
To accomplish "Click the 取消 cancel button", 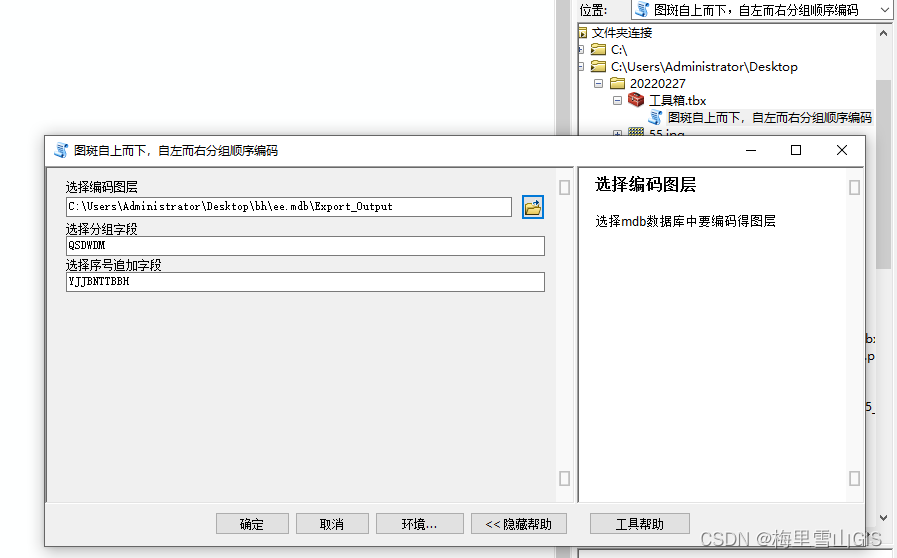I will pos(332,524).
